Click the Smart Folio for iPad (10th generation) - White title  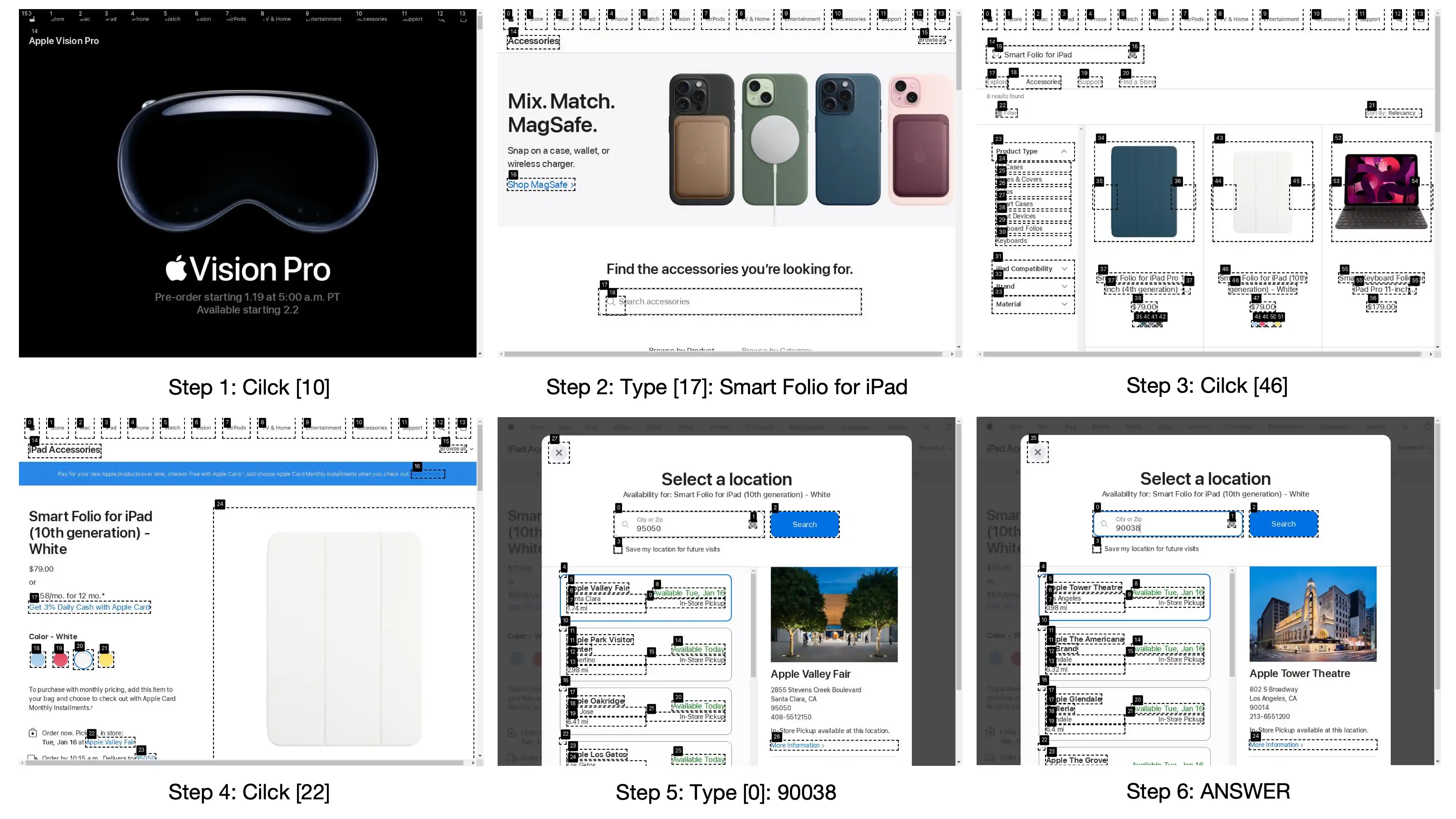pos(1263,284)
